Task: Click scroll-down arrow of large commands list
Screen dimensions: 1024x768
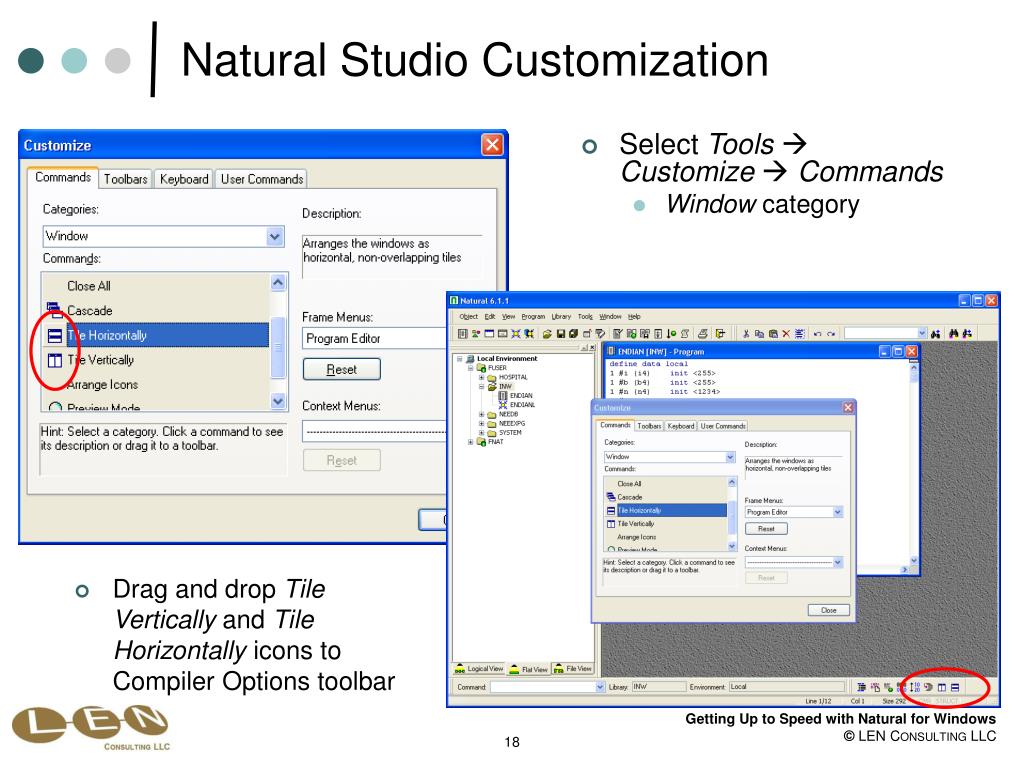Action: click(x=278, y=401)
